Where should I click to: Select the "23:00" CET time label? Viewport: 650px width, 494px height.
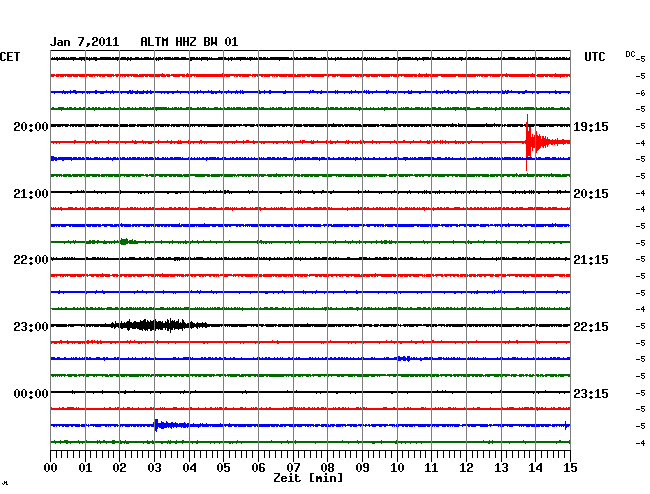[x=31, y=327]
